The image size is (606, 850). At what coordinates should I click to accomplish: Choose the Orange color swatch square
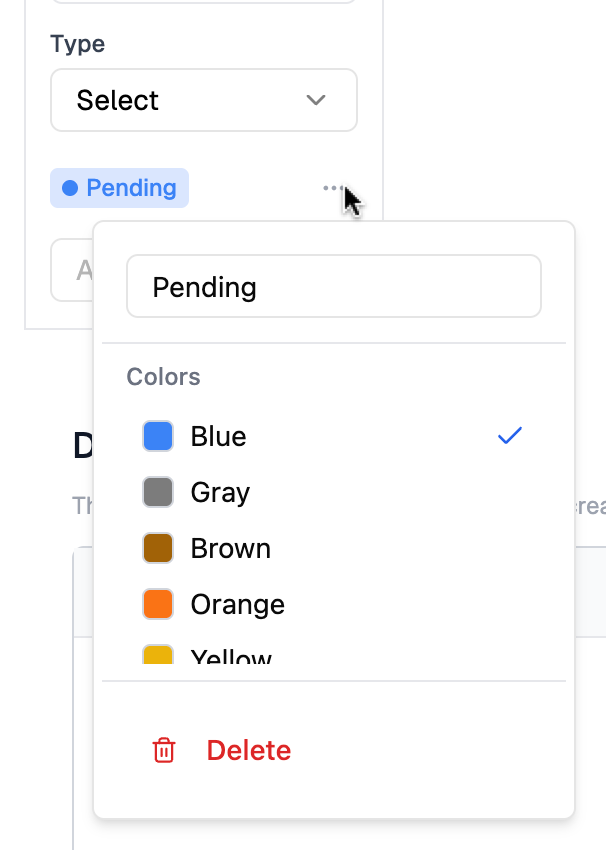click(x=158, y=604)
